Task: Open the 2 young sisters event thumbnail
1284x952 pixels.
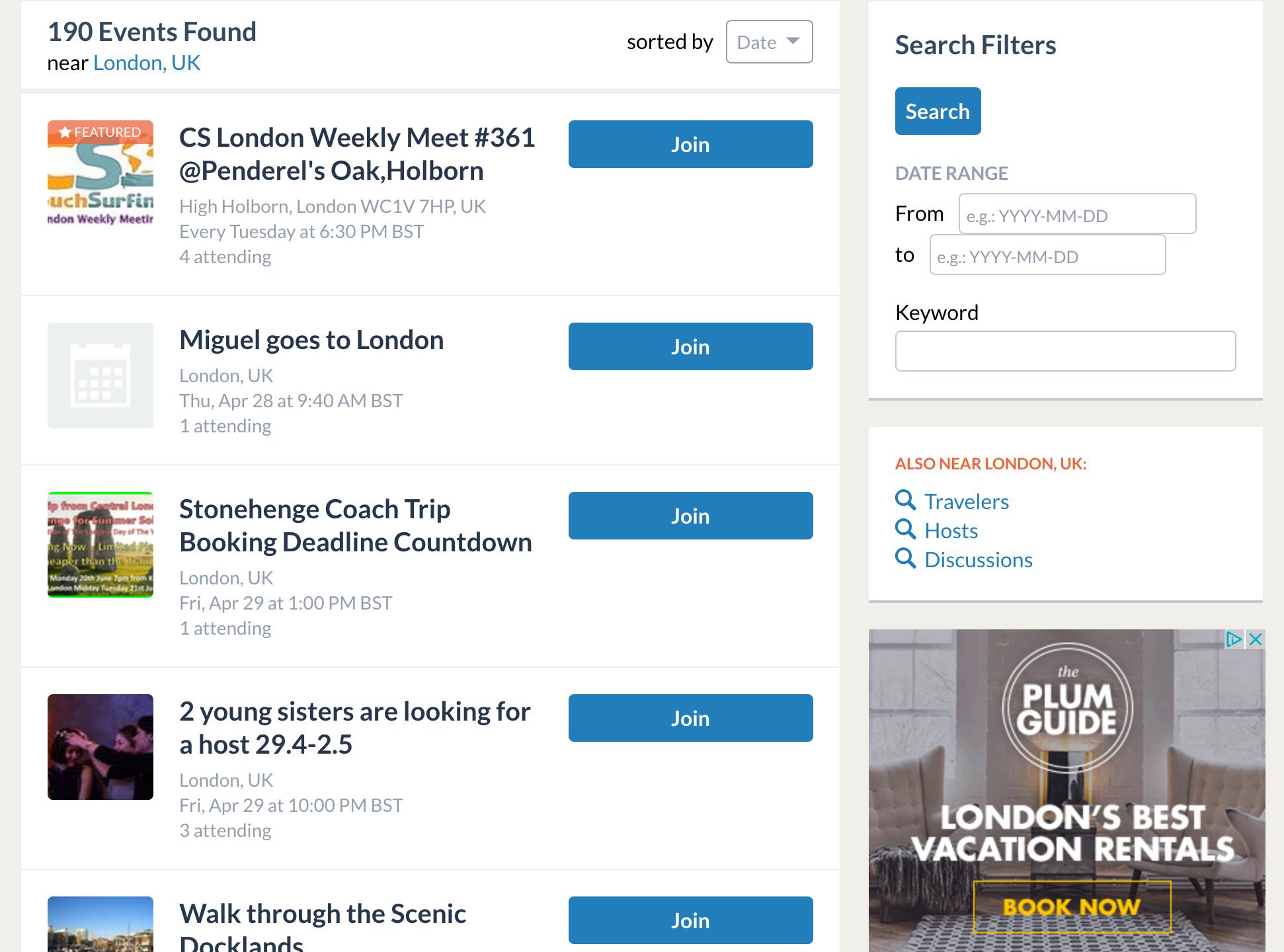Action: [x=100, y=747]
